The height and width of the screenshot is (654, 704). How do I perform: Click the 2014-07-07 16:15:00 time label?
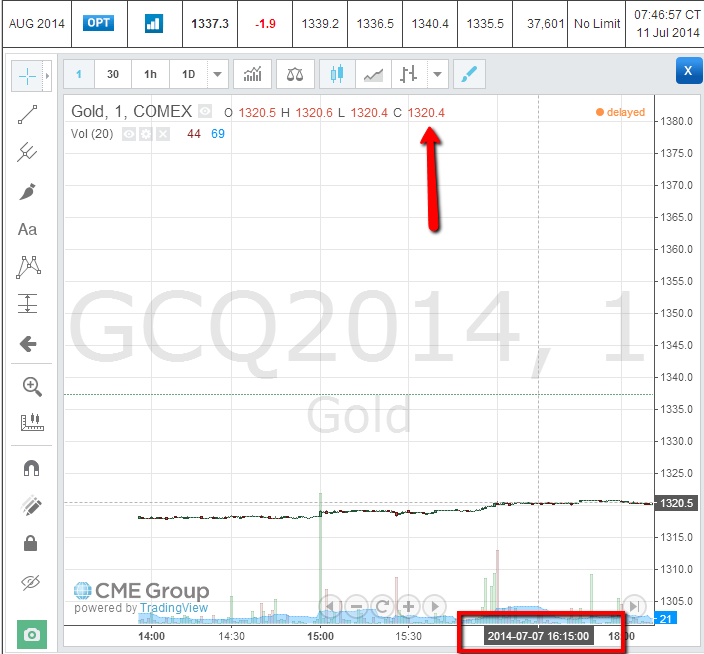538,636
